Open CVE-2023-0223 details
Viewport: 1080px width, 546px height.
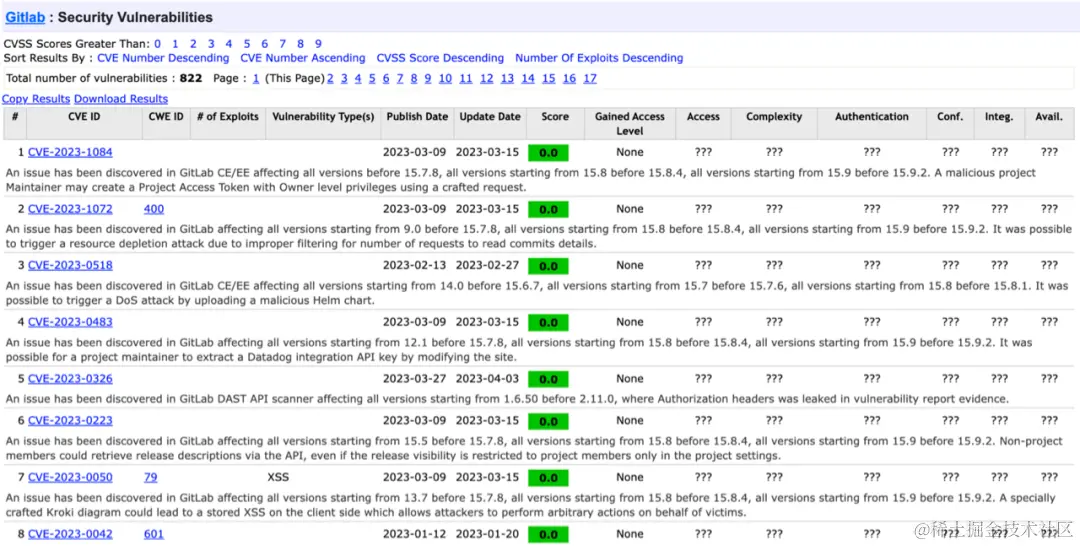[x=70, y=421]
